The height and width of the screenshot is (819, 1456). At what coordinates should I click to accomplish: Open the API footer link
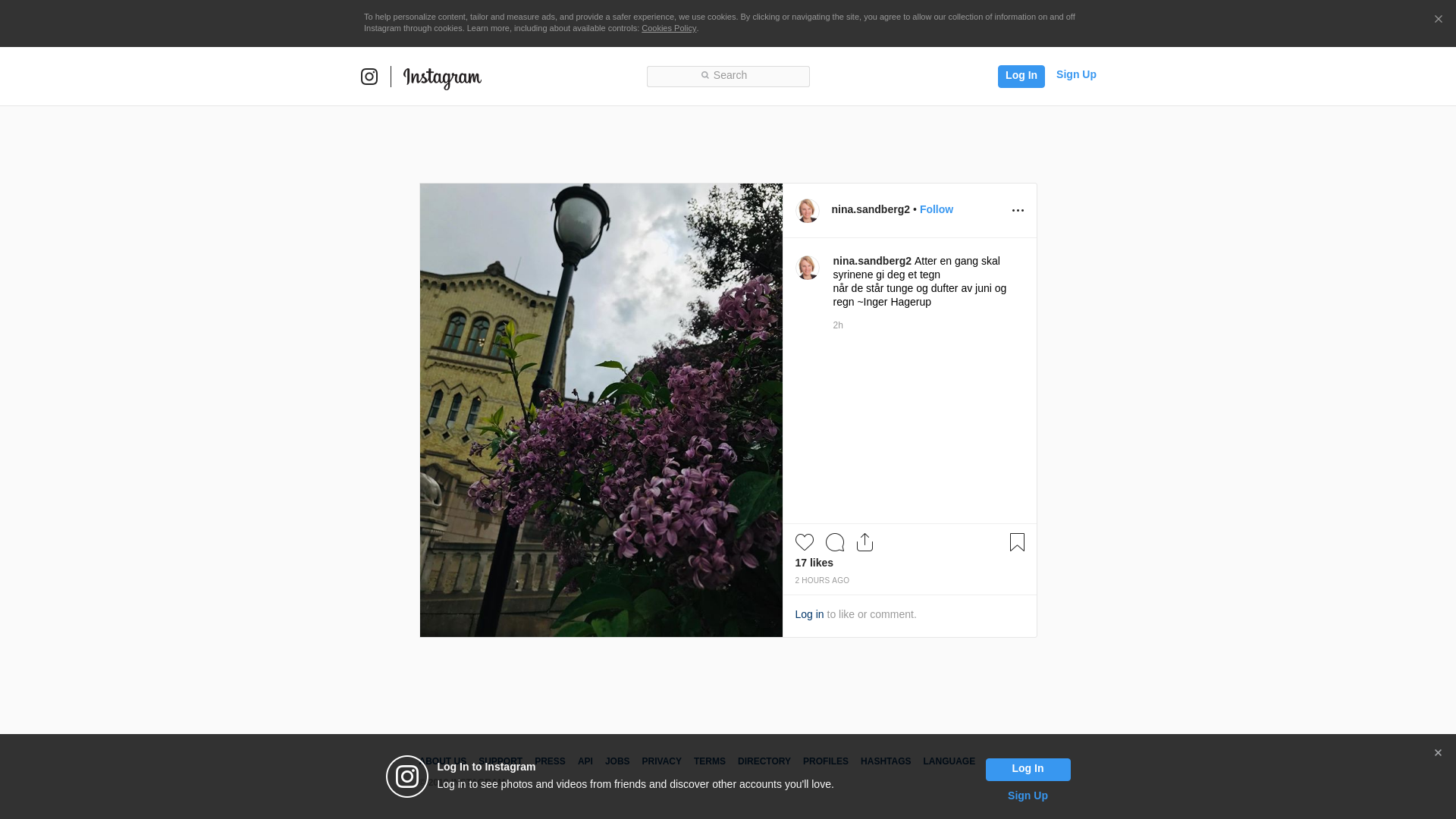click(x=585, y=761)
